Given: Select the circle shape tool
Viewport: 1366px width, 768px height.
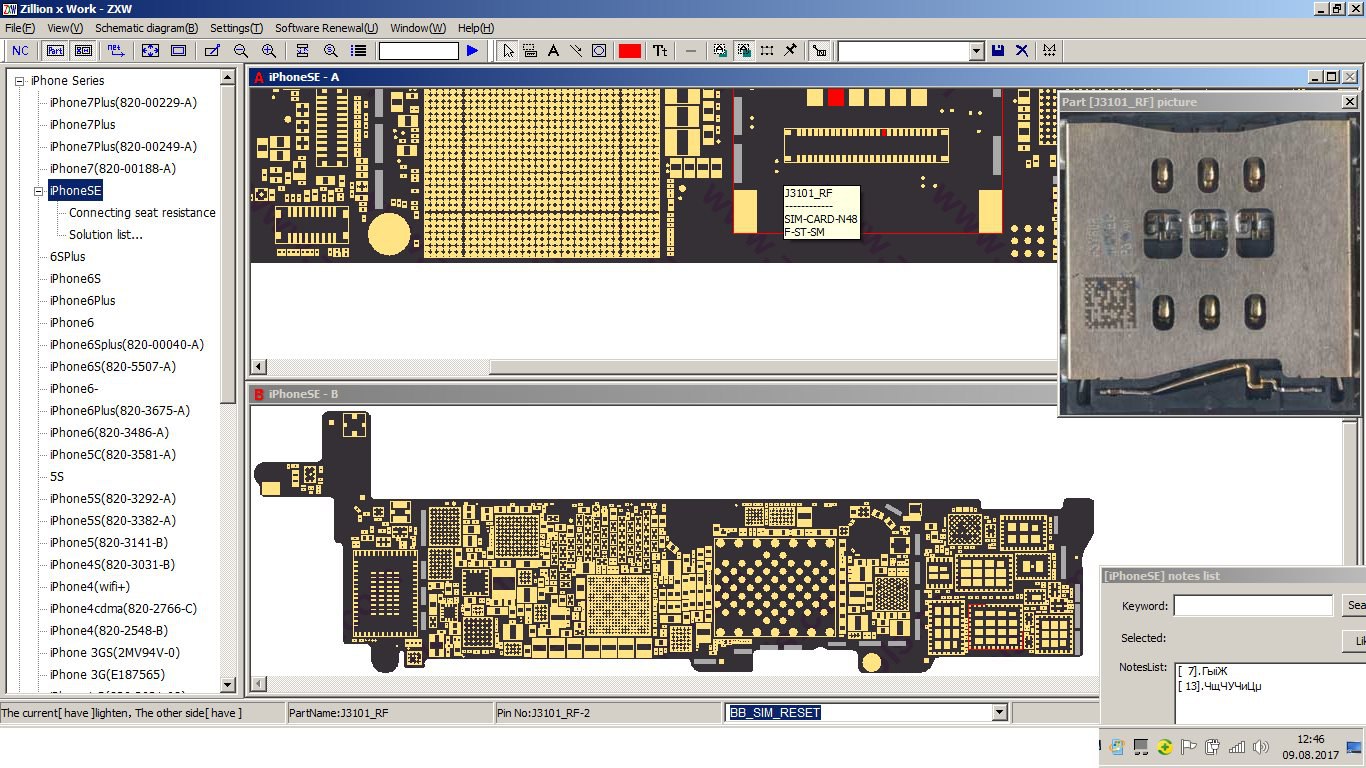Looking at the screenshot, I should (599, 50).
